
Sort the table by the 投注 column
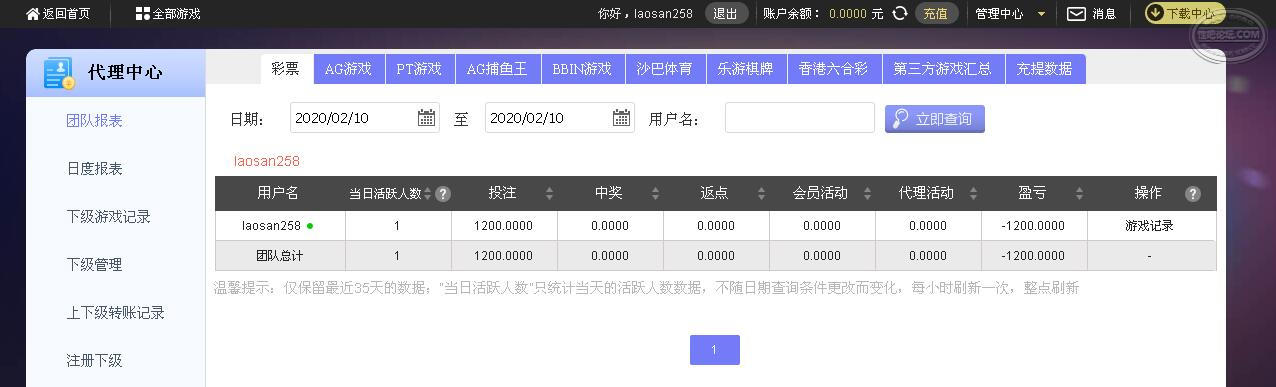549,194
